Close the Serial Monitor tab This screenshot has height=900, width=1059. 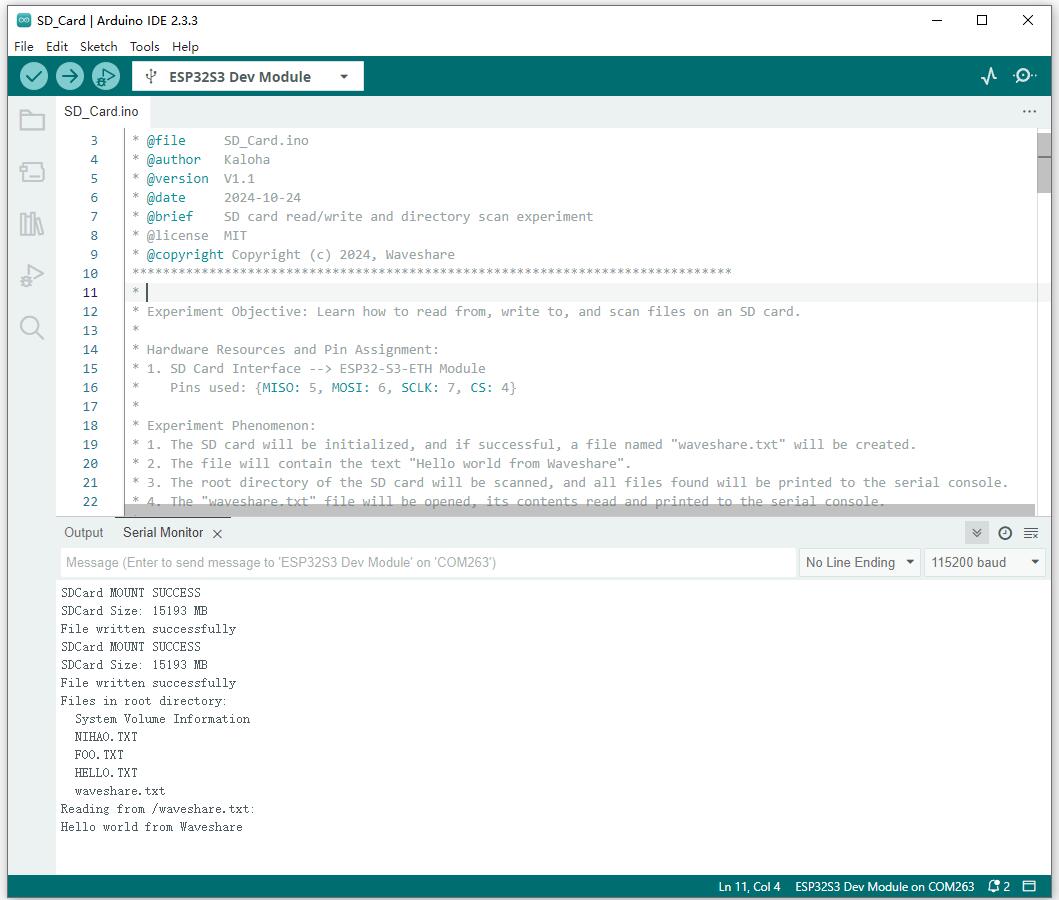217,534
